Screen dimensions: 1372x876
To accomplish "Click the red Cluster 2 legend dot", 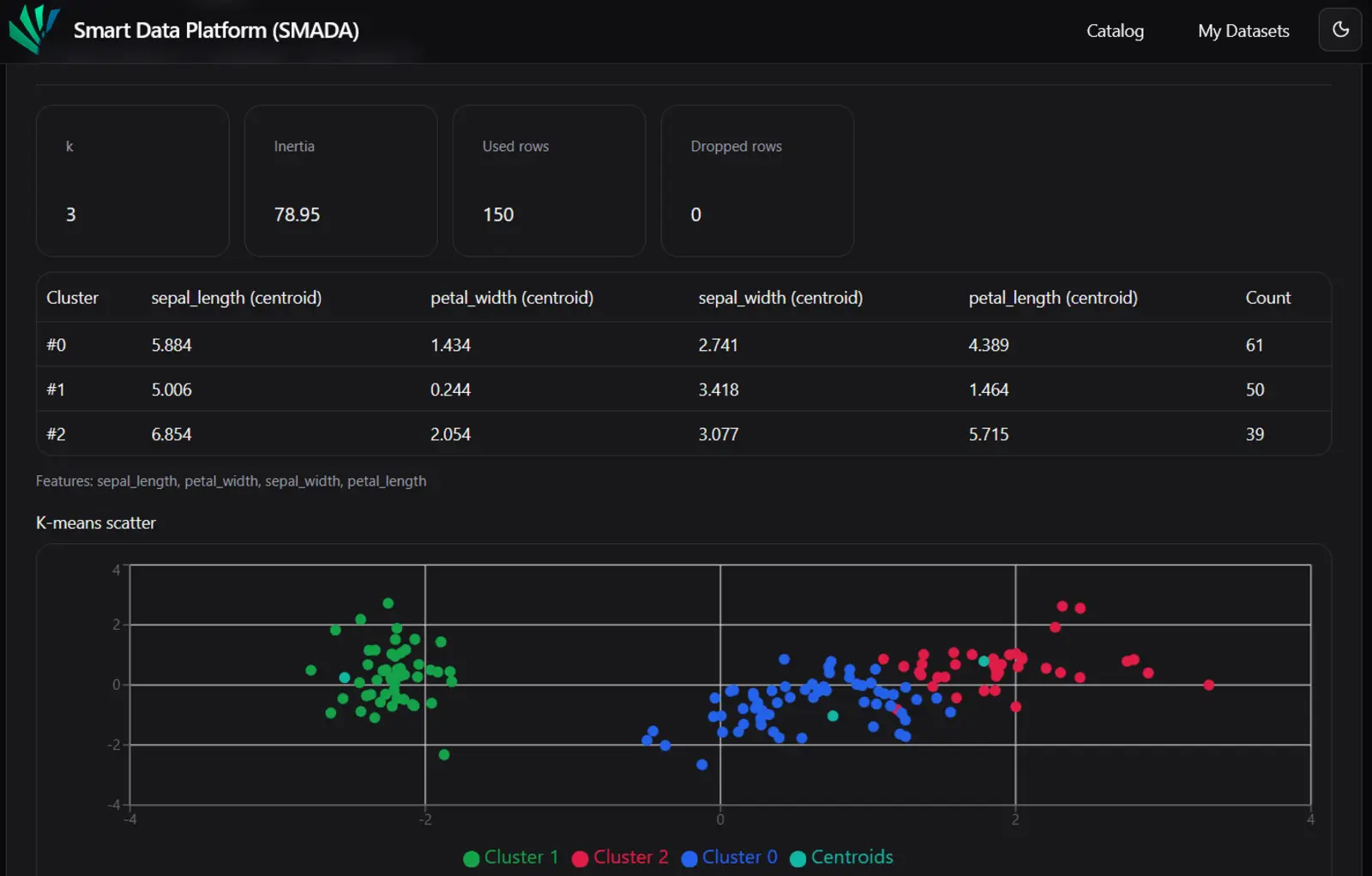I will click(580, 859).
